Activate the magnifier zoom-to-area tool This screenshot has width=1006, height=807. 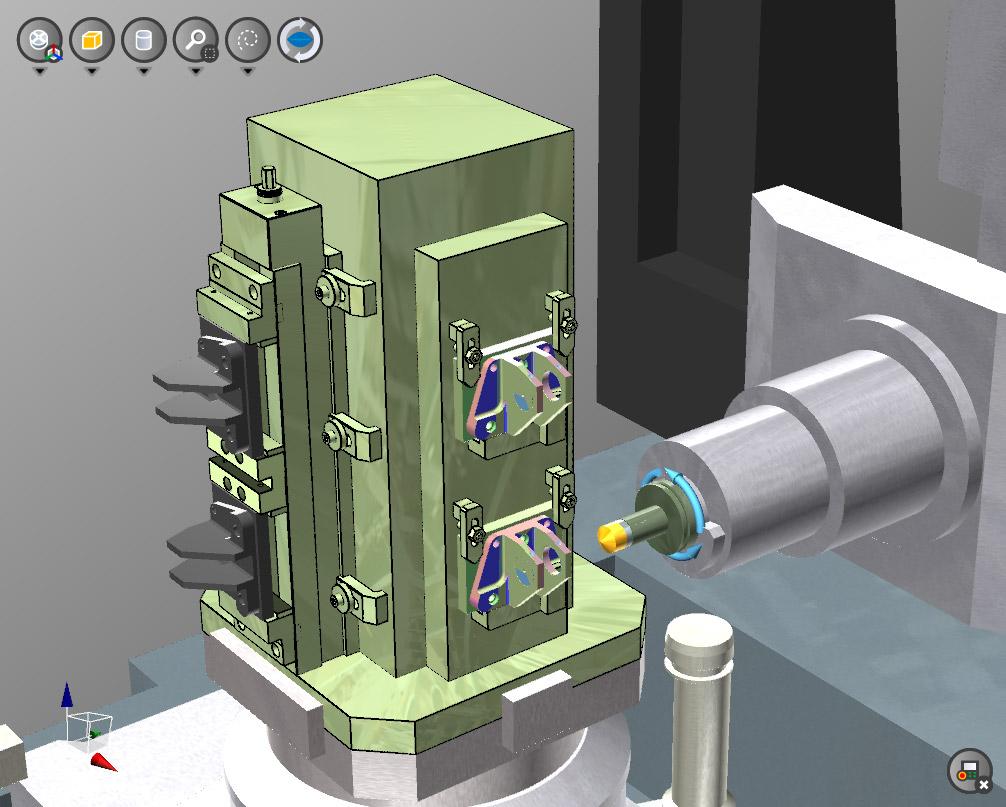point(196,41)
